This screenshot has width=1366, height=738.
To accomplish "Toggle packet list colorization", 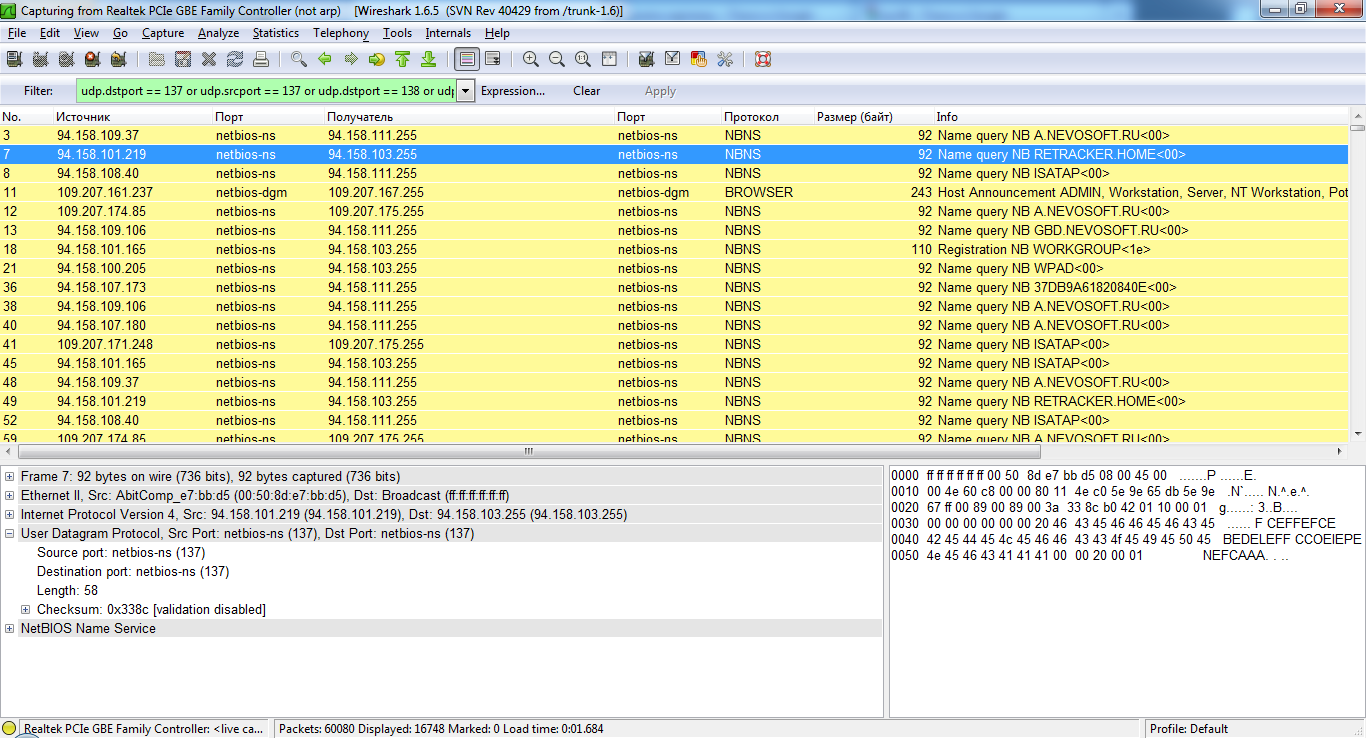I will tap(466, 59).
